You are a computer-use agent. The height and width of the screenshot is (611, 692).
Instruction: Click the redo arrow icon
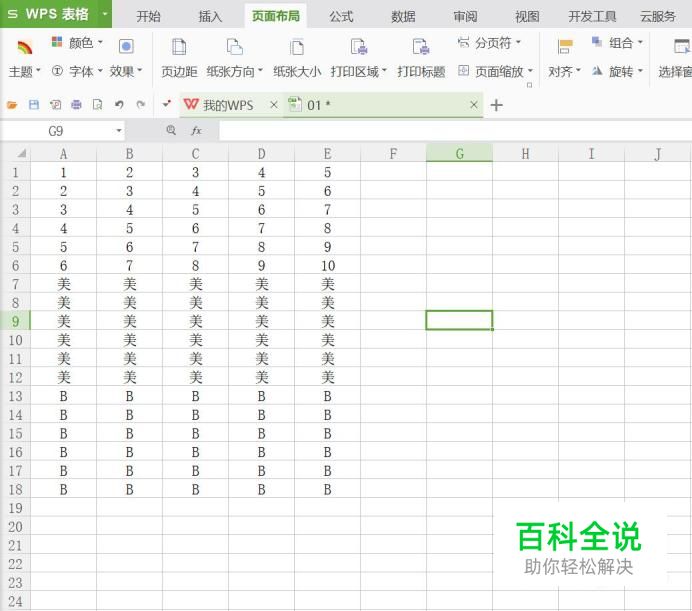pyautogui.click(x=141, y=105)
